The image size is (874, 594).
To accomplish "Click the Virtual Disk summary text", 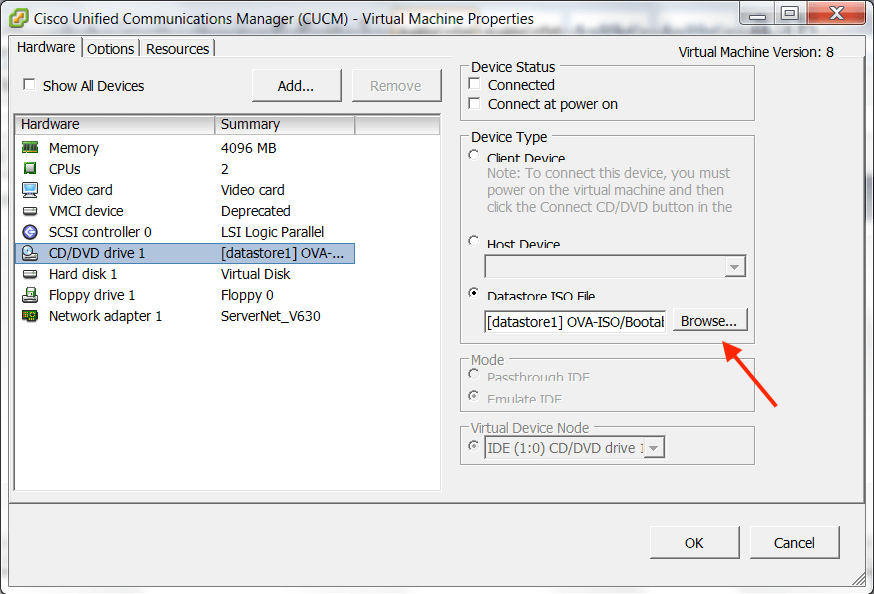I will (x=255, y=274).
